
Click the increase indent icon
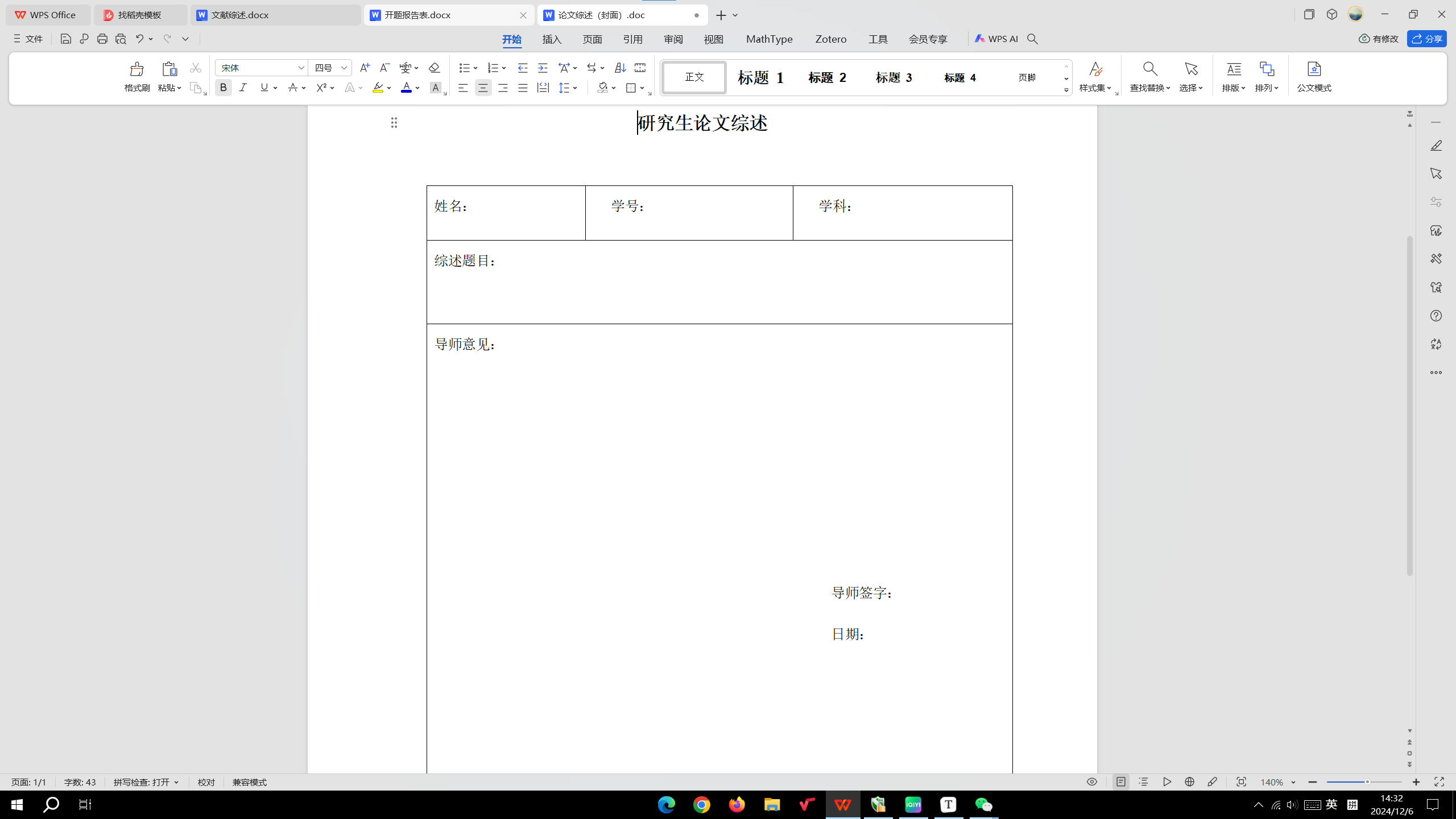tap(543, 68)
